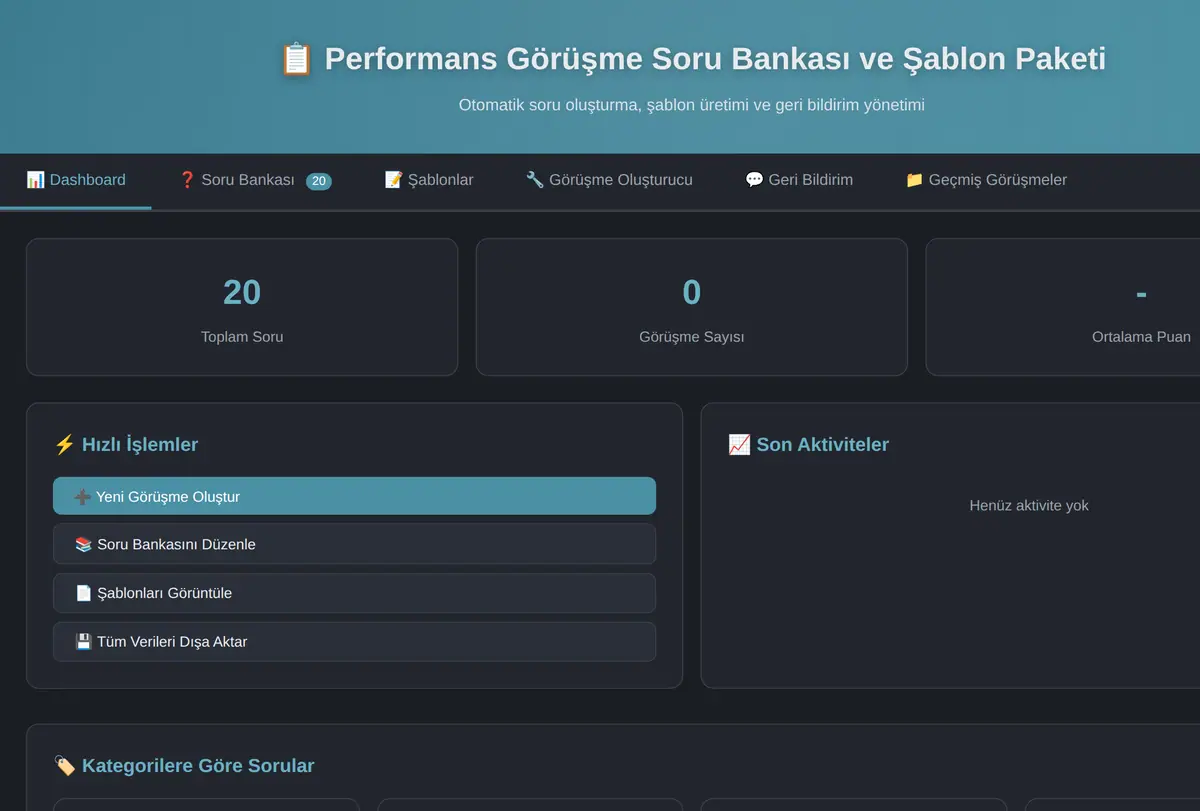Open the Geri Bildirim tab
The width and height of the screenshot is (1200, 811).
click(799, 180)
